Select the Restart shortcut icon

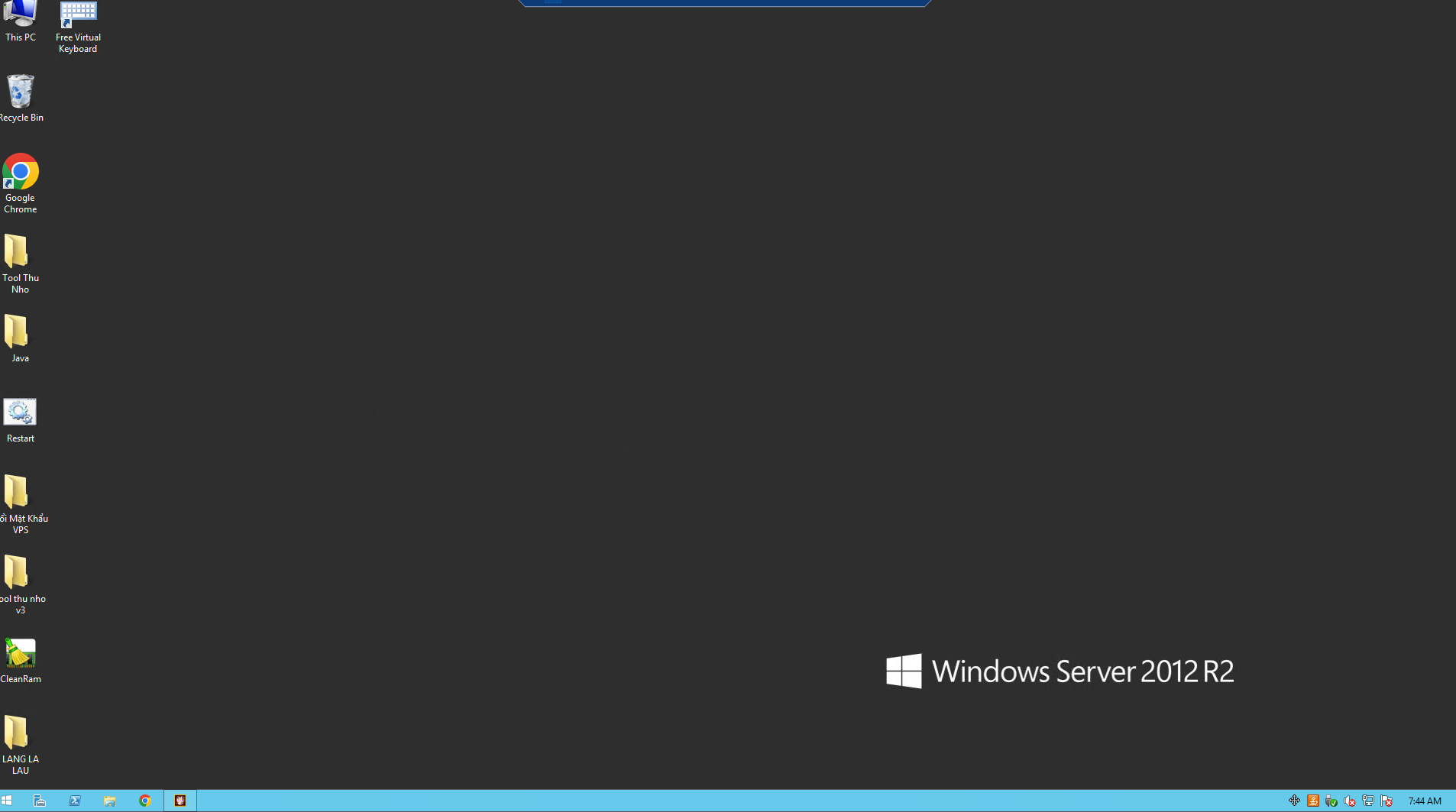21,420
